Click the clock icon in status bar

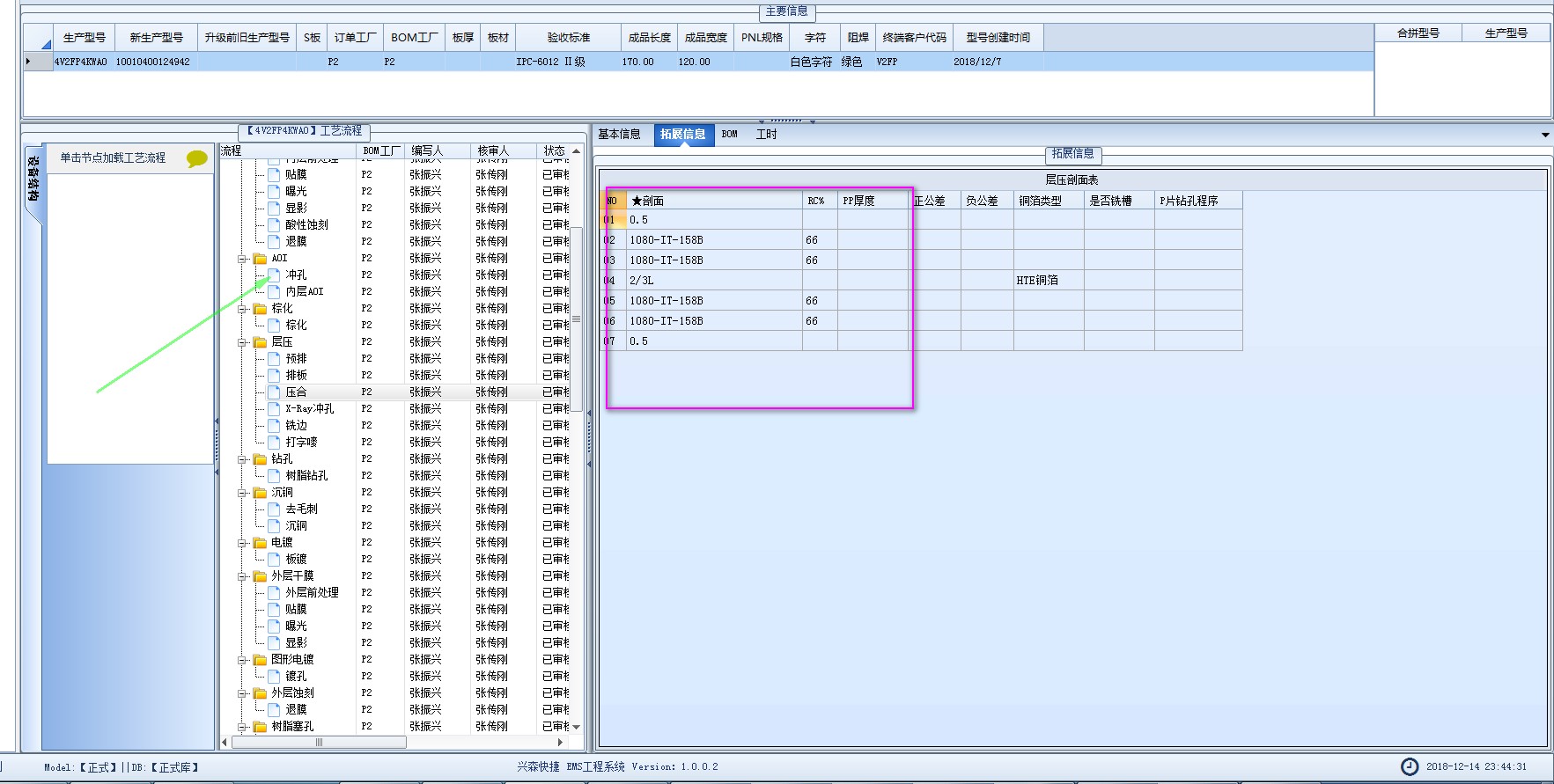[1410, 766]
